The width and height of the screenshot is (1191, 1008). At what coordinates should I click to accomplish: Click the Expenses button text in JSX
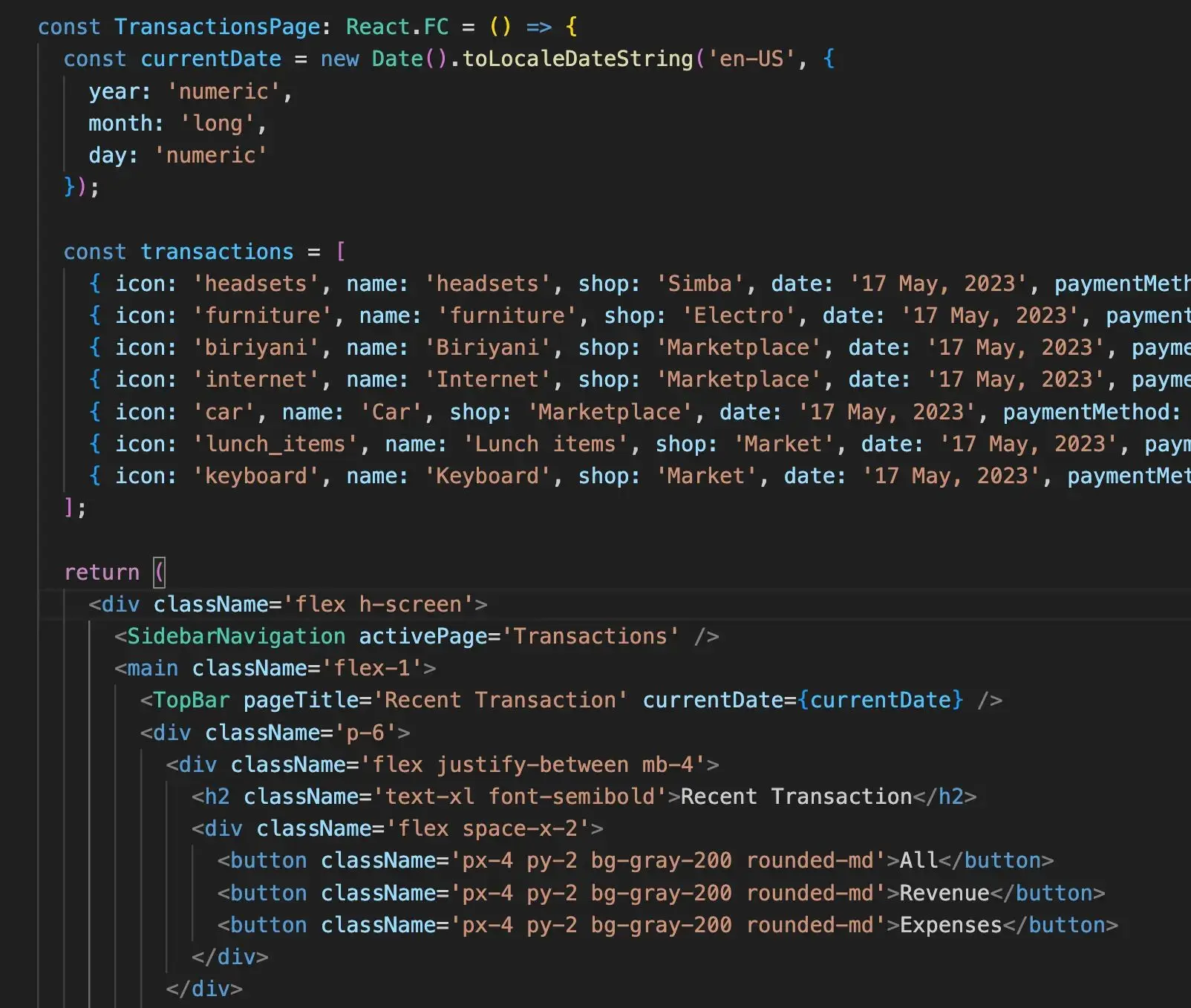click(950, 925)
